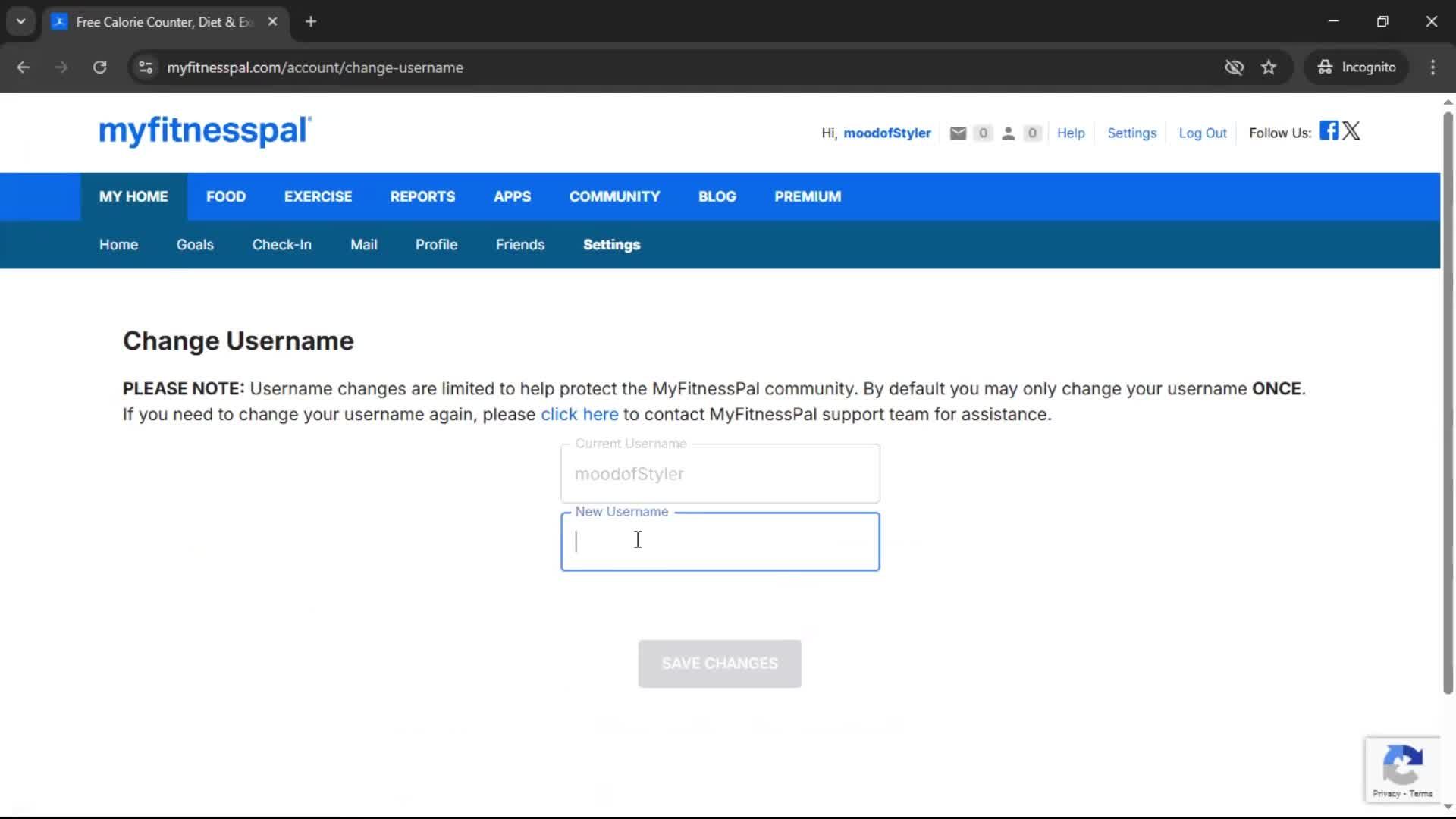Go to Profile sub-navigation tab

436,245
